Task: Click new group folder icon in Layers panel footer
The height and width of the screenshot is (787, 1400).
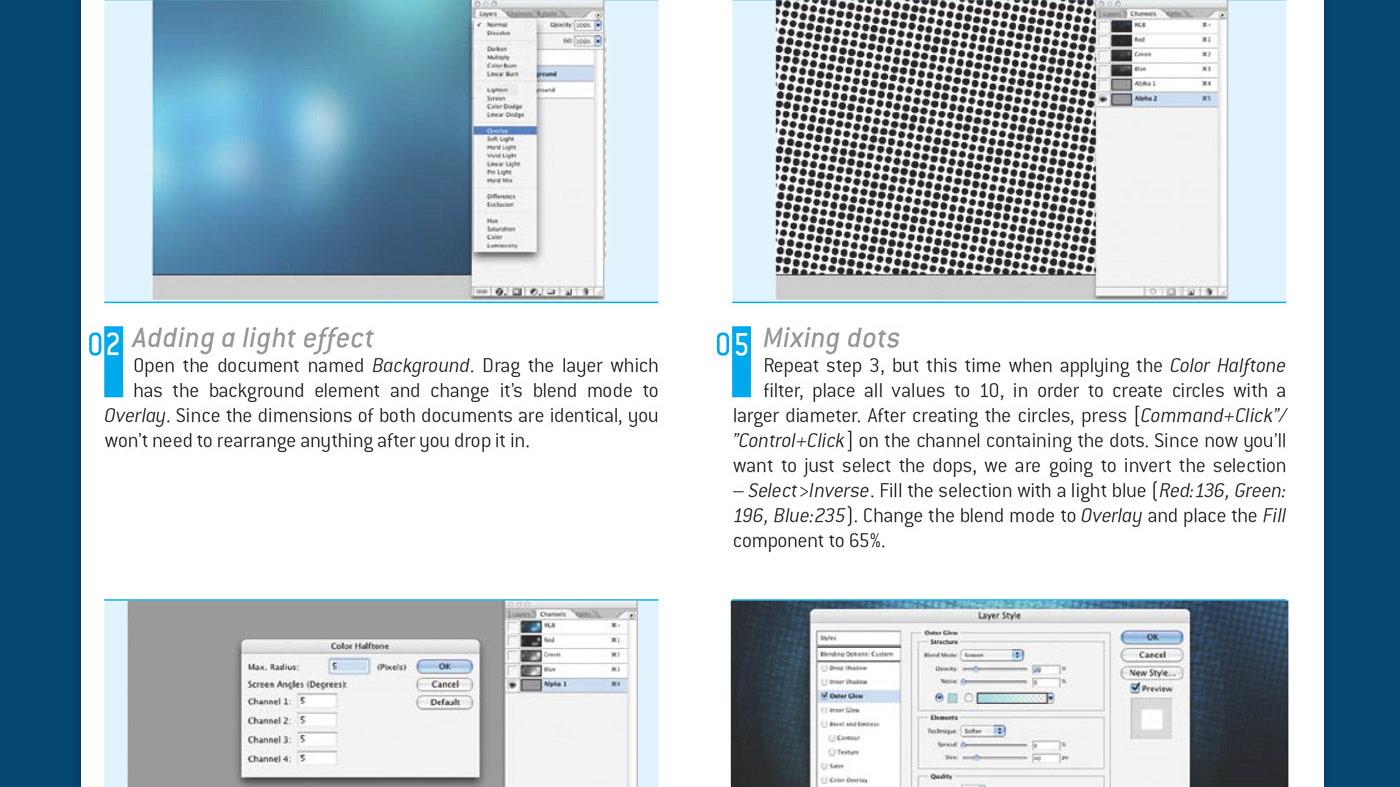Action: click(551, 291)
